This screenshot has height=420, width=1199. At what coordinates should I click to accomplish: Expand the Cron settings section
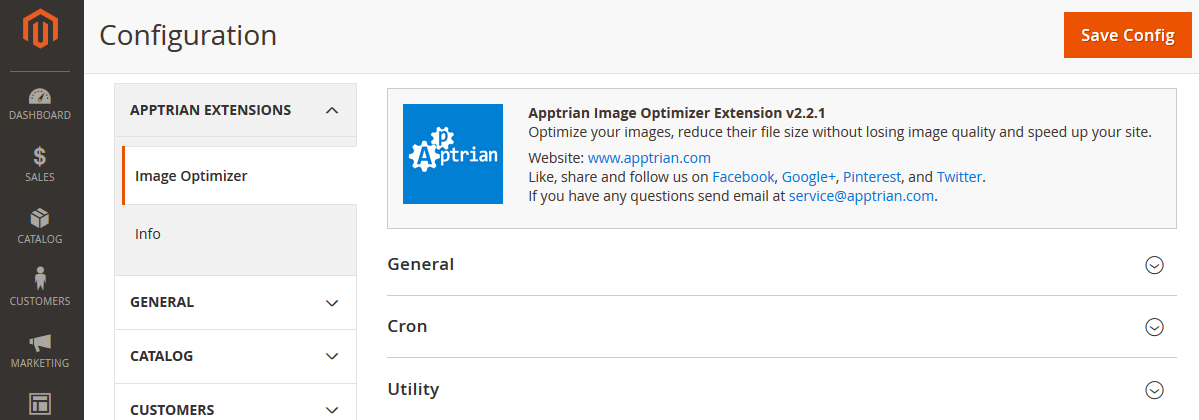pos(1154,327)
